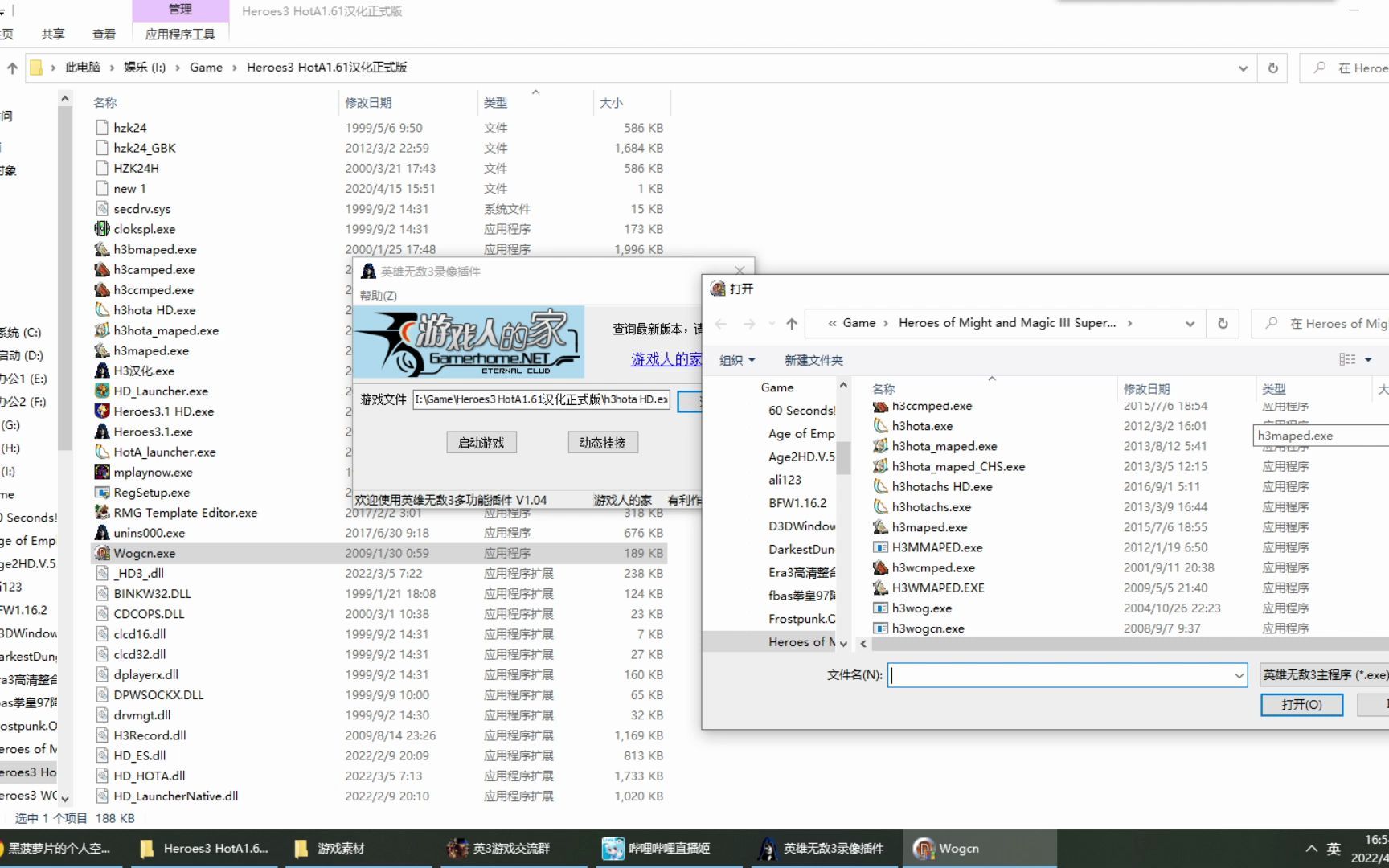Image resolution: width=1389 pixels, height=868 pixels.
Task: Show hidden system tray icons
Action: (x=1311, y=848)
